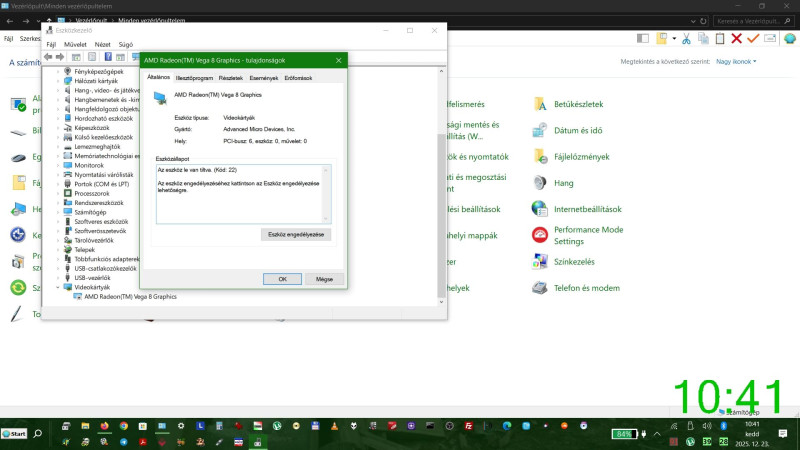Toggle the console tree icon in Eszközkezelő toolbar

coord(76,57)
